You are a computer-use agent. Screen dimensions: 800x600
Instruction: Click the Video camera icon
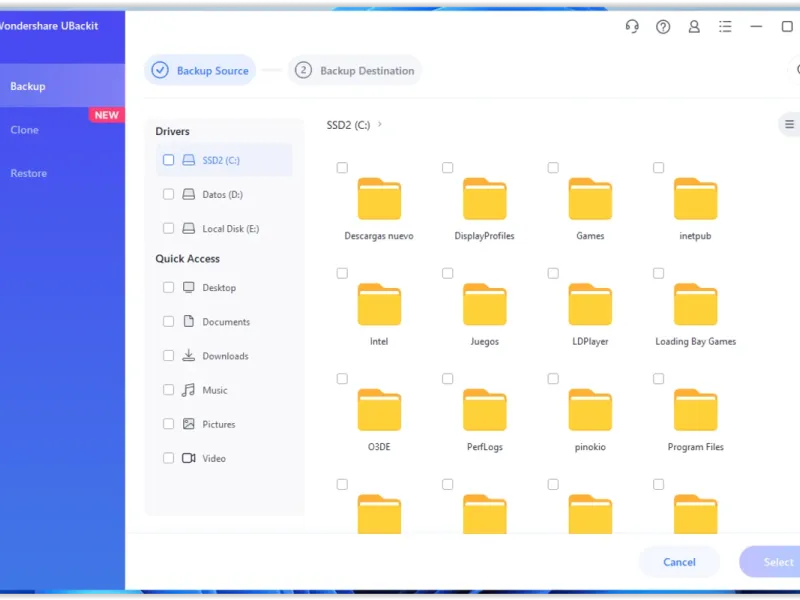point(189,458)
